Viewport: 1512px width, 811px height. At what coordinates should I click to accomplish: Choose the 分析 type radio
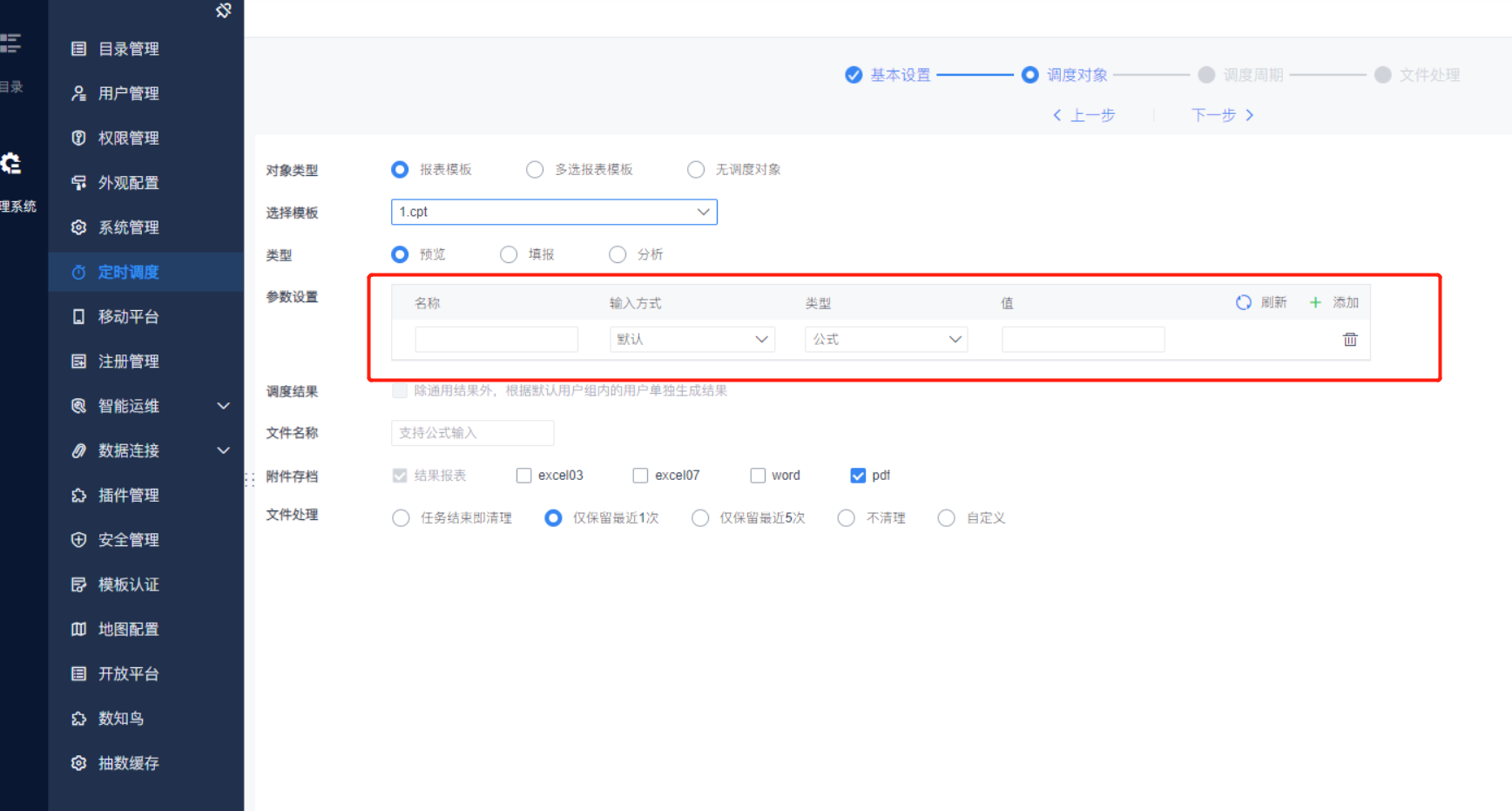618,254
